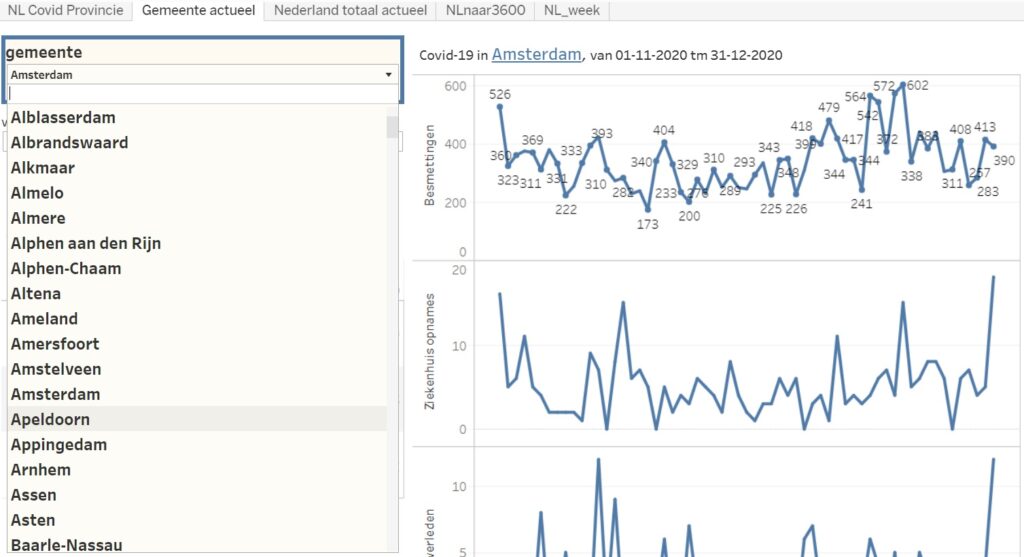Screen dimensions: 1024x557
Task: Choose Alkmaar in the dropdown list
Action: click(43, 168)
